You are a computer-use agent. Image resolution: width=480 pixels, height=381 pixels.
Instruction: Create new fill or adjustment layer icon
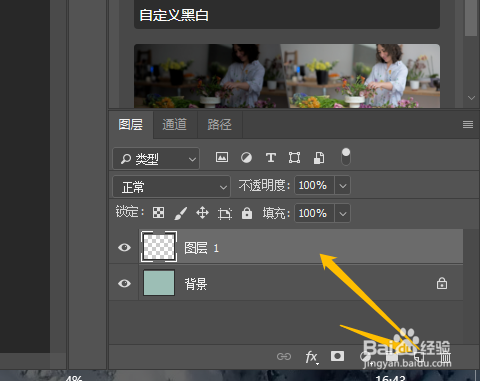365,356
